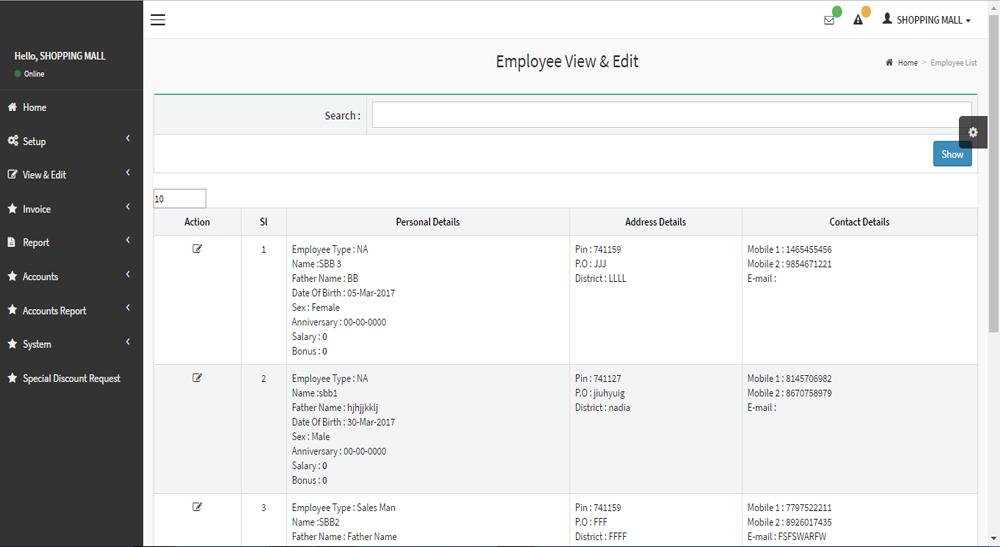
Task: Expand the Accounts menu chevron
Action: pos(128,274)
